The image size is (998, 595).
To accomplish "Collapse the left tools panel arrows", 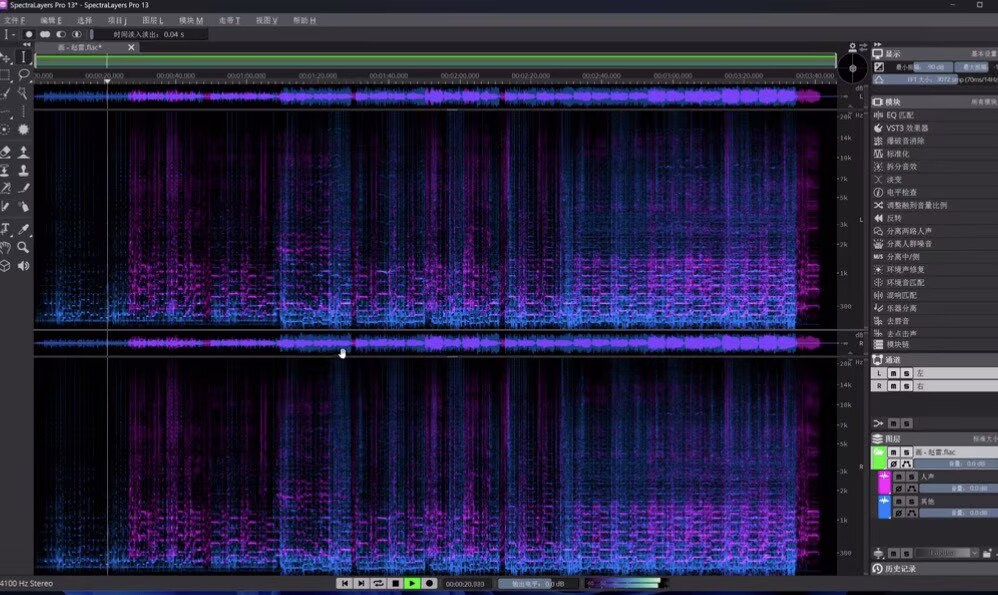I will 27,45.
